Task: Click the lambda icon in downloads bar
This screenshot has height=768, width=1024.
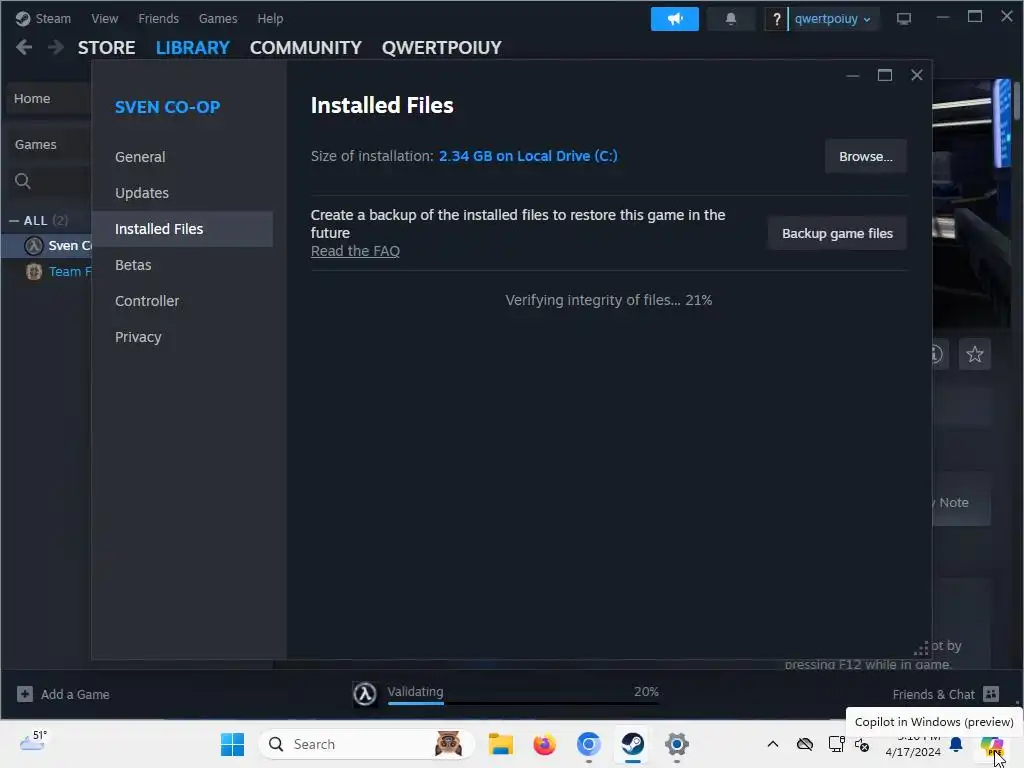Action: (x=365, y=694)
